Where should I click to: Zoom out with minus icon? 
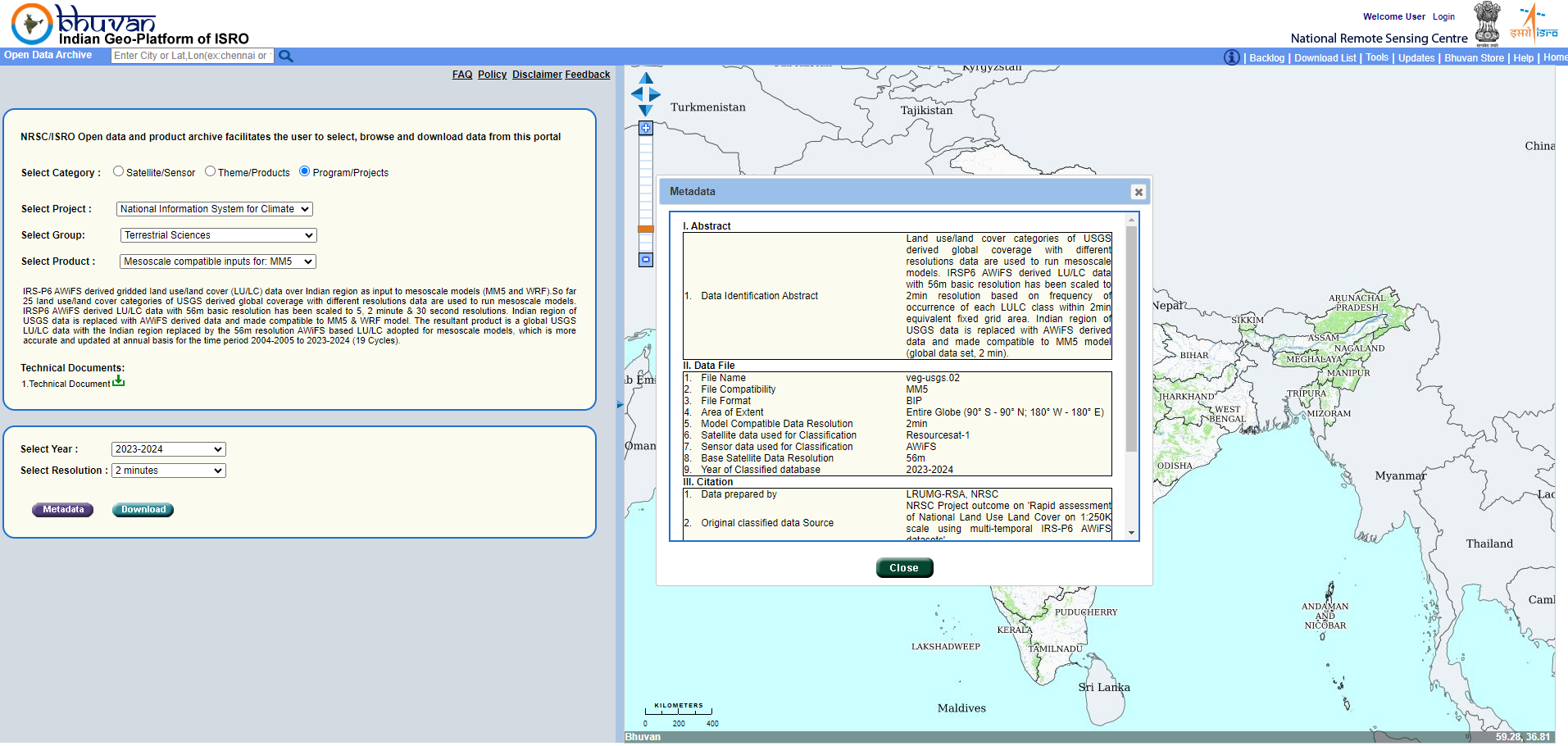coord(646,260)
